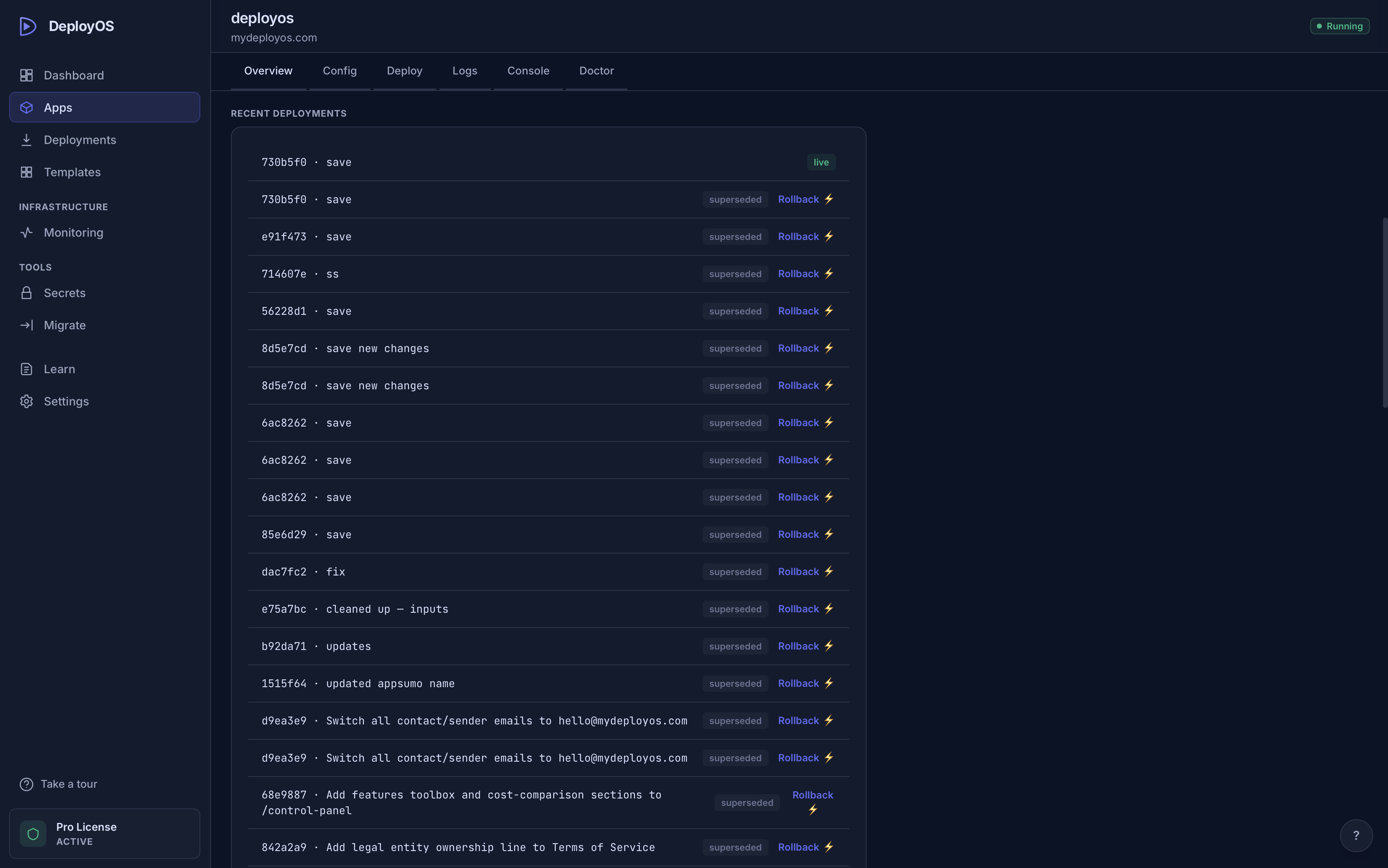This screenshot has width=1388, height=868.
Task: Select Apps in the sidebar
Action: tap(105, 107)
